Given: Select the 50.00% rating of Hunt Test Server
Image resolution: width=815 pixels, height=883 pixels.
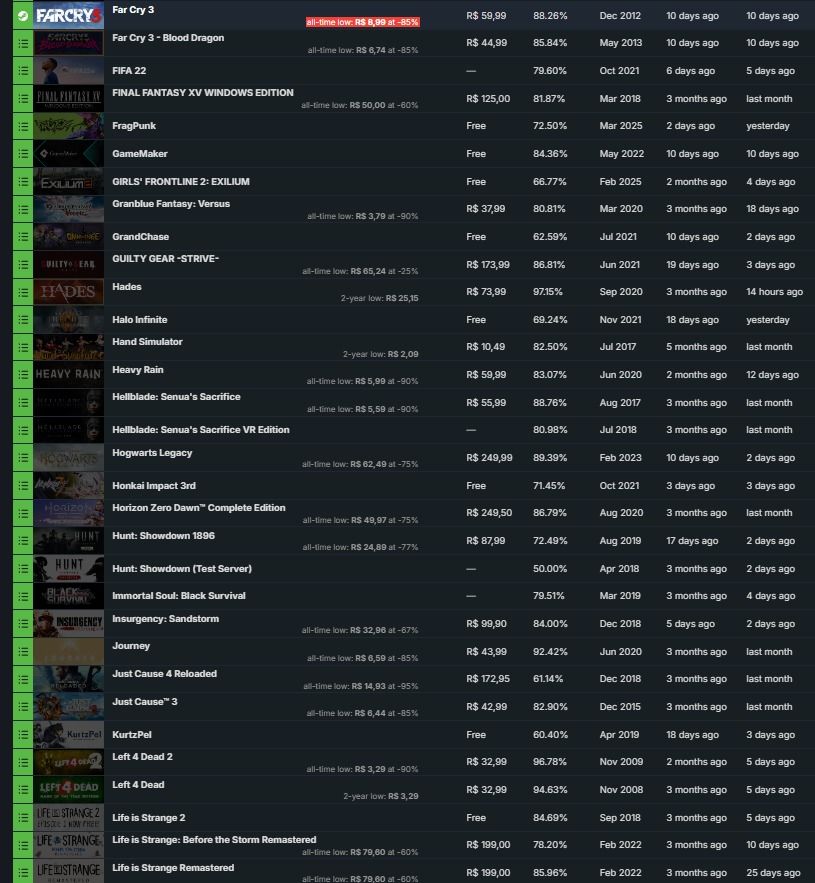Looking at the screenshot, I should tap(550, 569).
